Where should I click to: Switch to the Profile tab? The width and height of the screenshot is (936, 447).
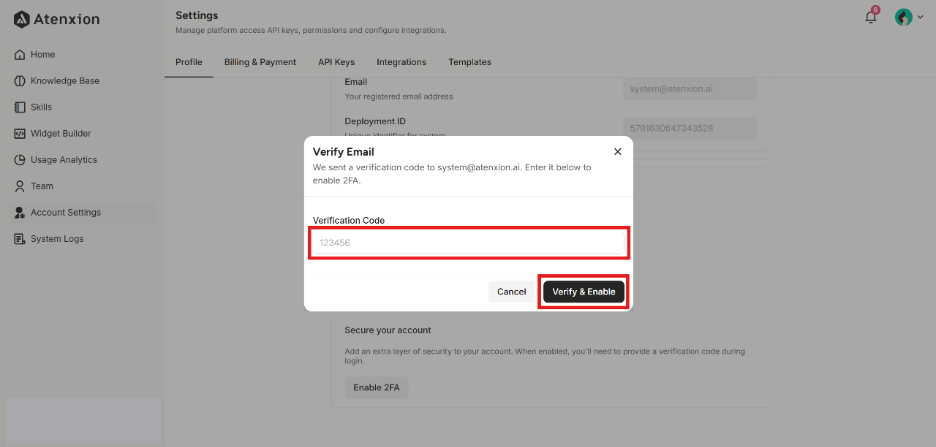point(189,62)
